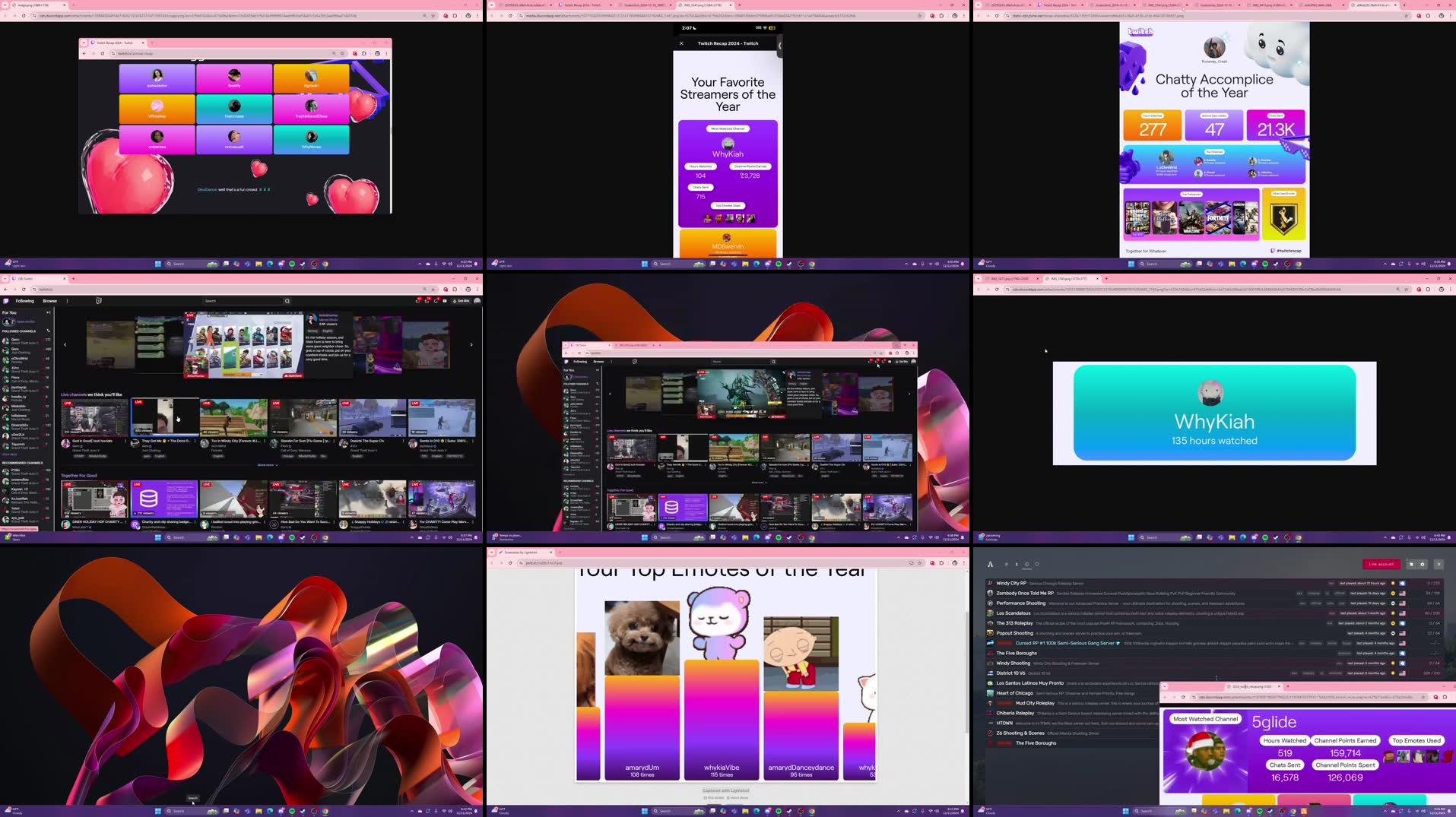The image size is (1456, 817).
Task: Open Following on full-screen Twitch homepage
Action: coord(25,301)
